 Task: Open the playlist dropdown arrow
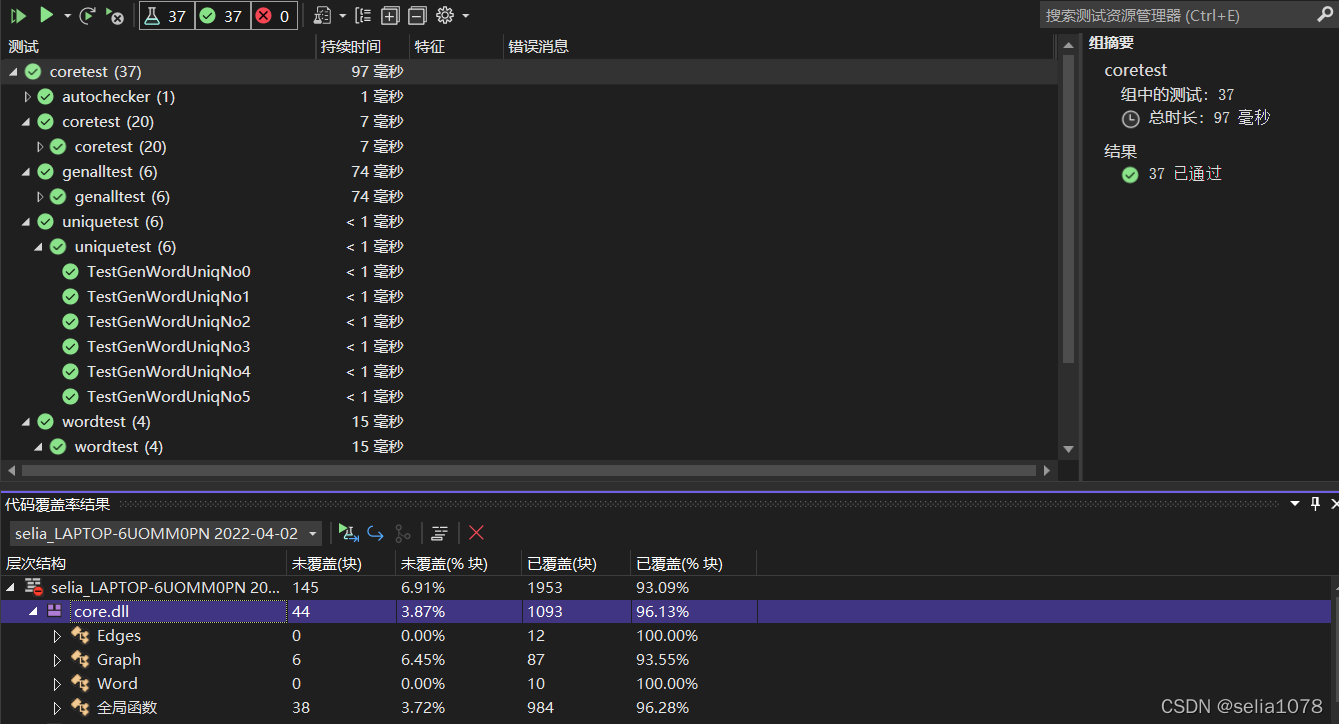pos(342,16)
